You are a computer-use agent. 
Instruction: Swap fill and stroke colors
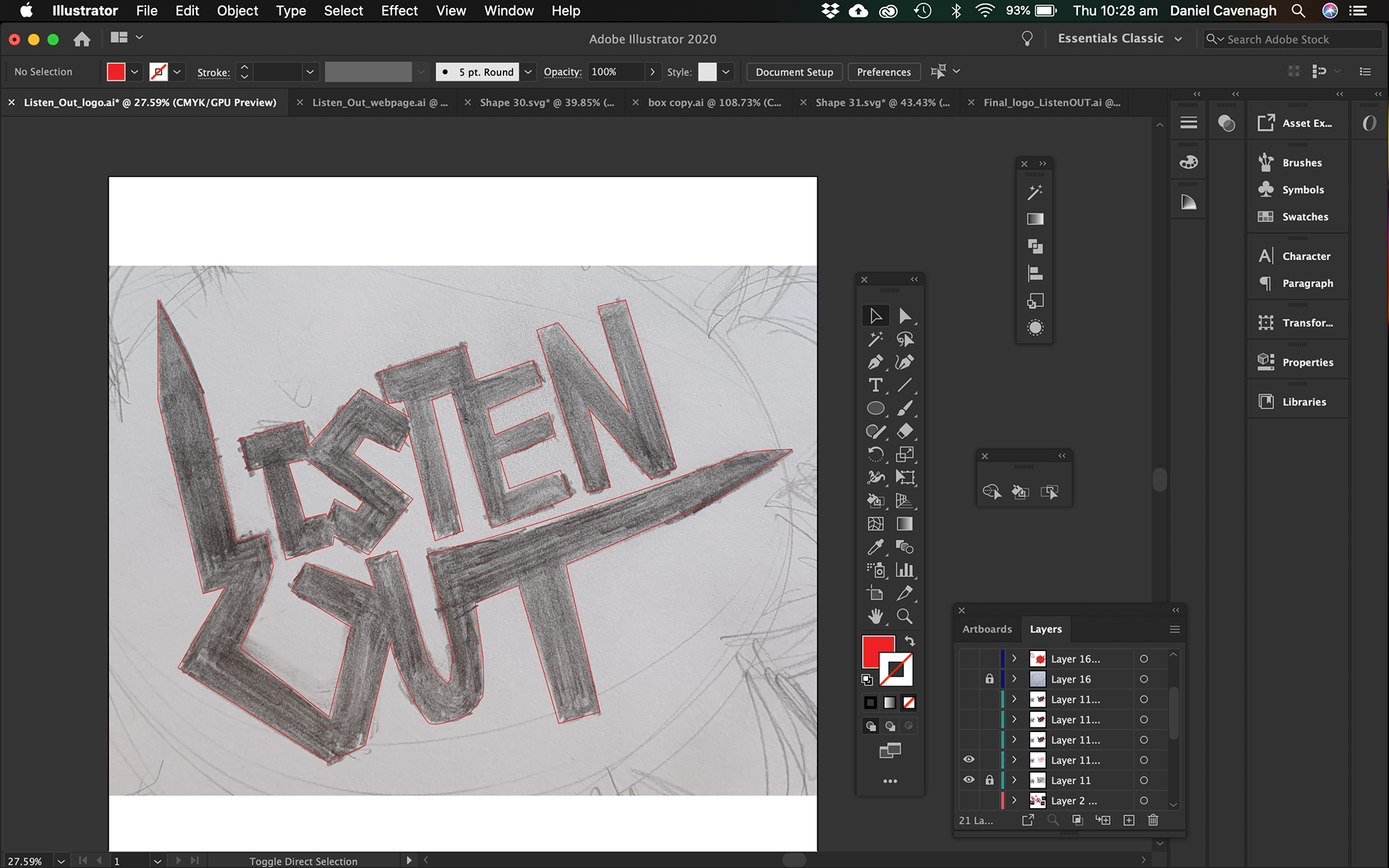click(909, 642)
